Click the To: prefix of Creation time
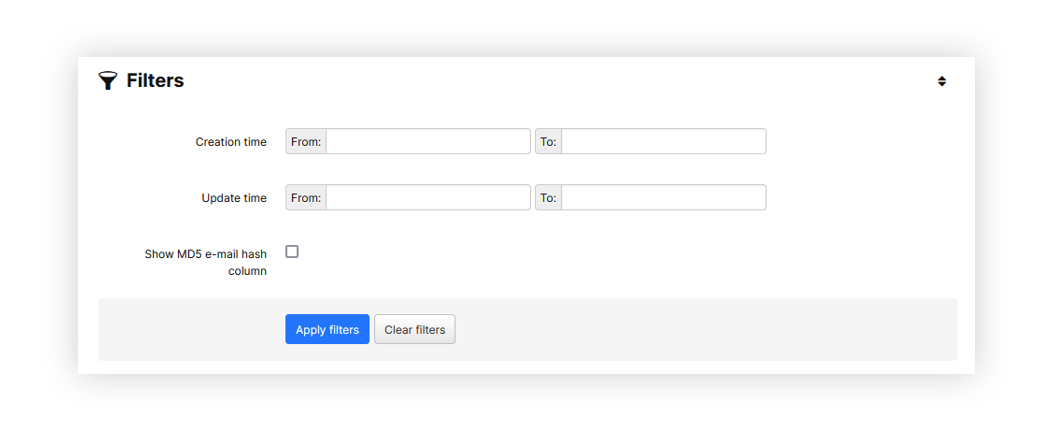1052x434 pixels. 548,142
